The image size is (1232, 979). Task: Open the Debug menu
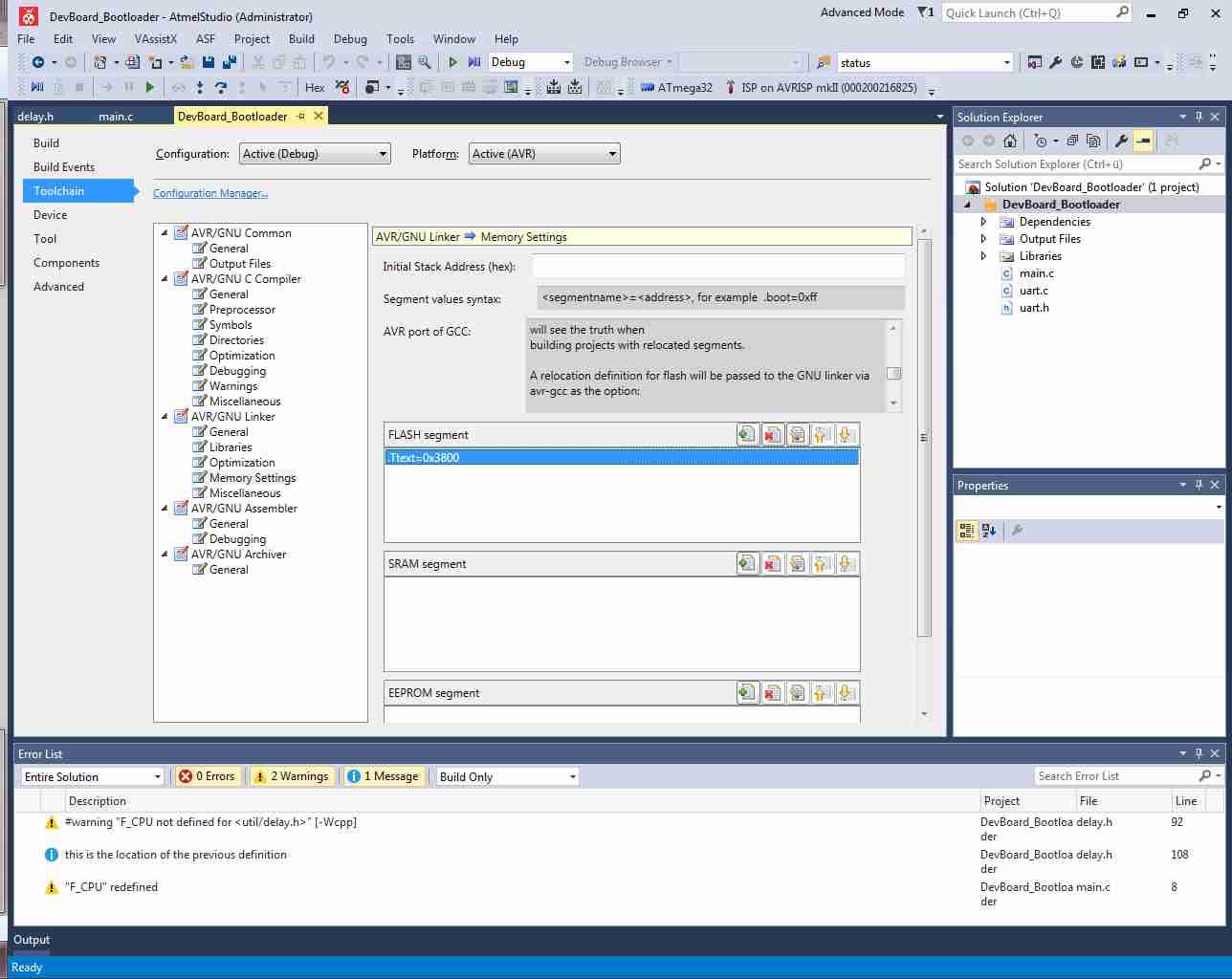coord(350,39)
